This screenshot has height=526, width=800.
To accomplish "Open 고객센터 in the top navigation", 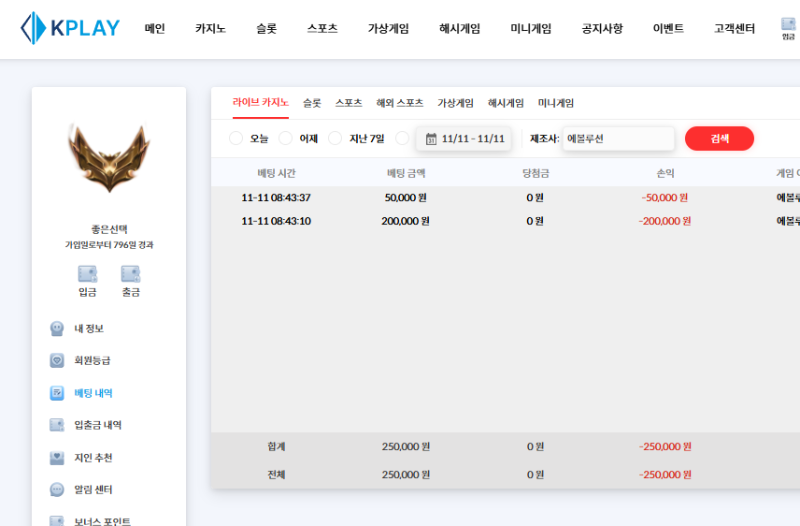I will [x=734, y=29].
